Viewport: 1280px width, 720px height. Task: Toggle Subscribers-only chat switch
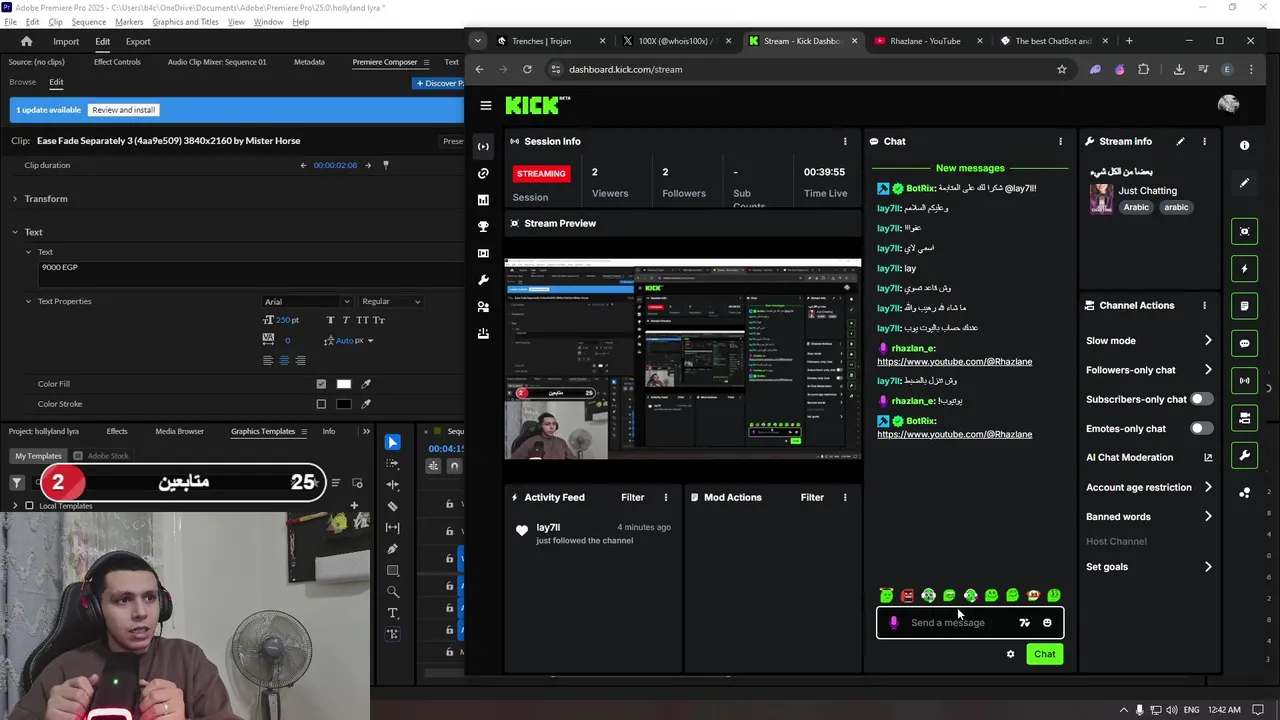pos(1201,399)
